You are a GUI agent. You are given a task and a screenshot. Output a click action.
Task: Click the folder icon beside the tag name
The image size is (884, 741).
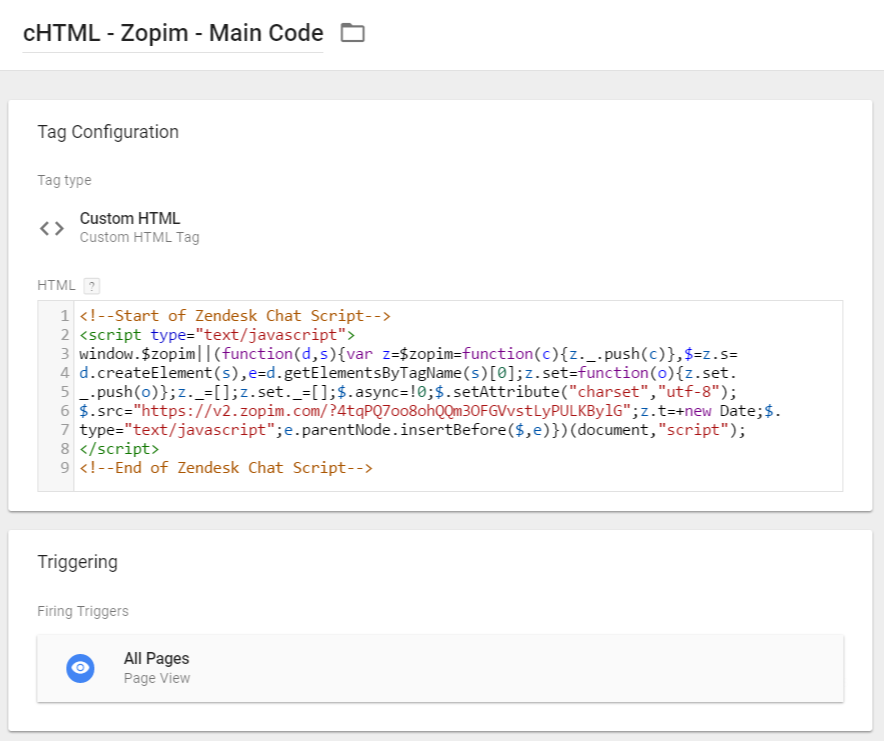tap(353, 33)
